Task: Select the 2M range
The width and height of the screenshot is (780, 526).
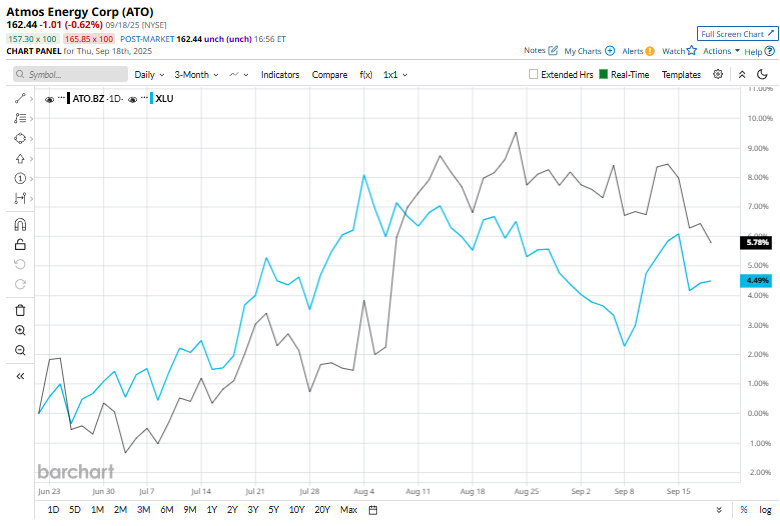Action: point(120,510)
